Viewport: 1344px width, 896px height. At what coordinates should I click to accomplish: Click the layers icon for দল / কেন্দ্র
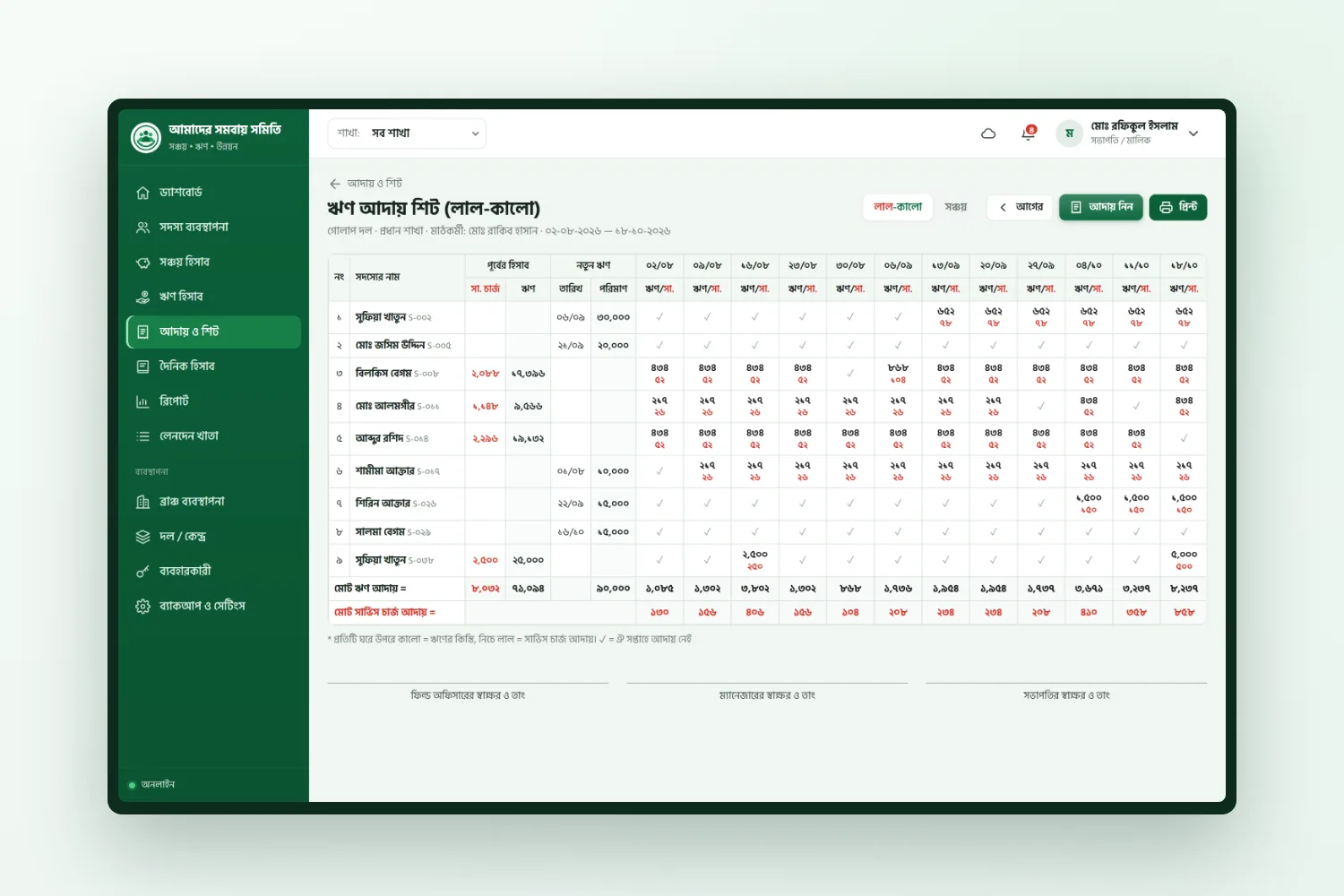pos(142,537)
